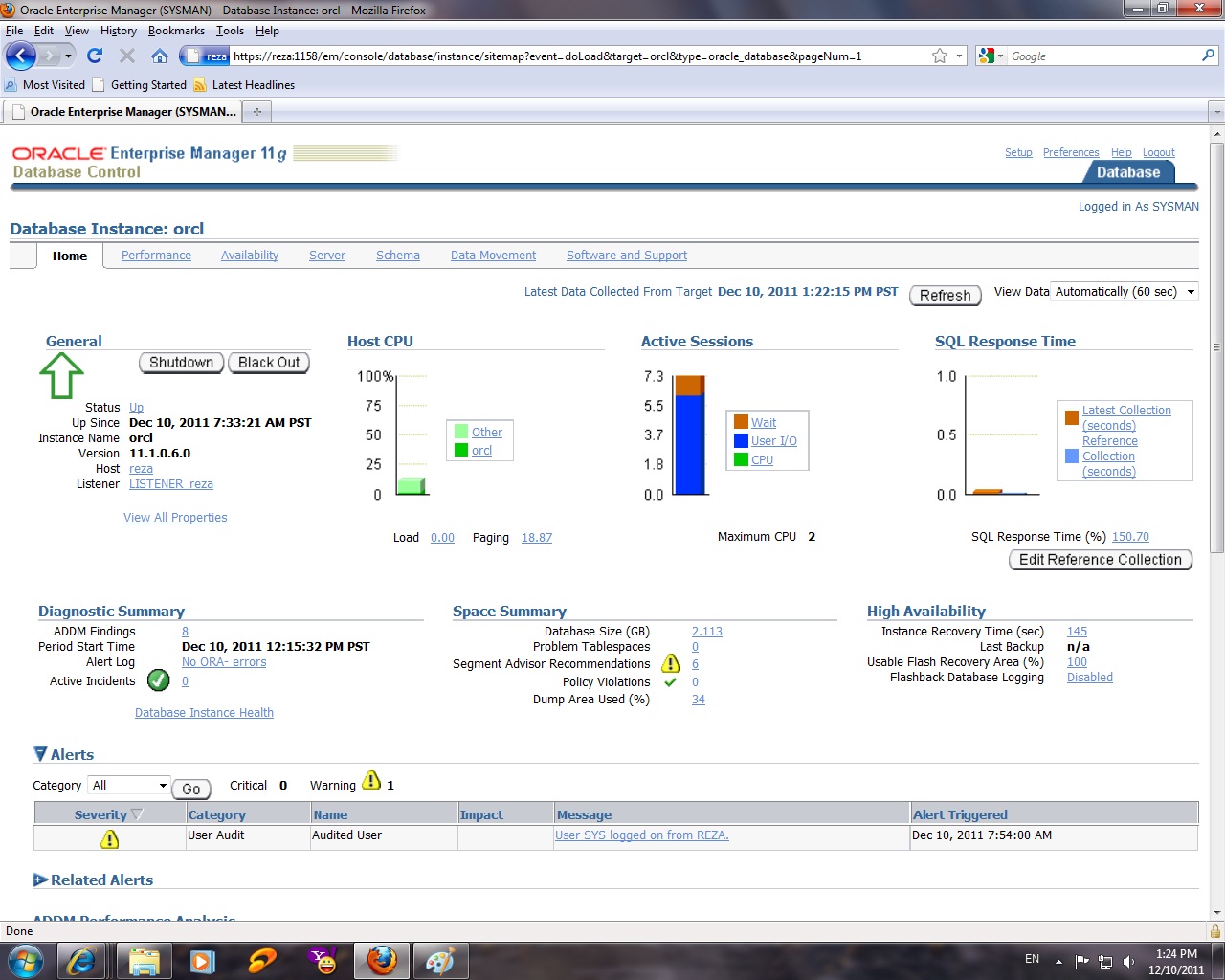Viewport: 1225px width, 980px height.
Task: Click the Segment Advisor warning triangle icon
Action: tap(671, 663)
